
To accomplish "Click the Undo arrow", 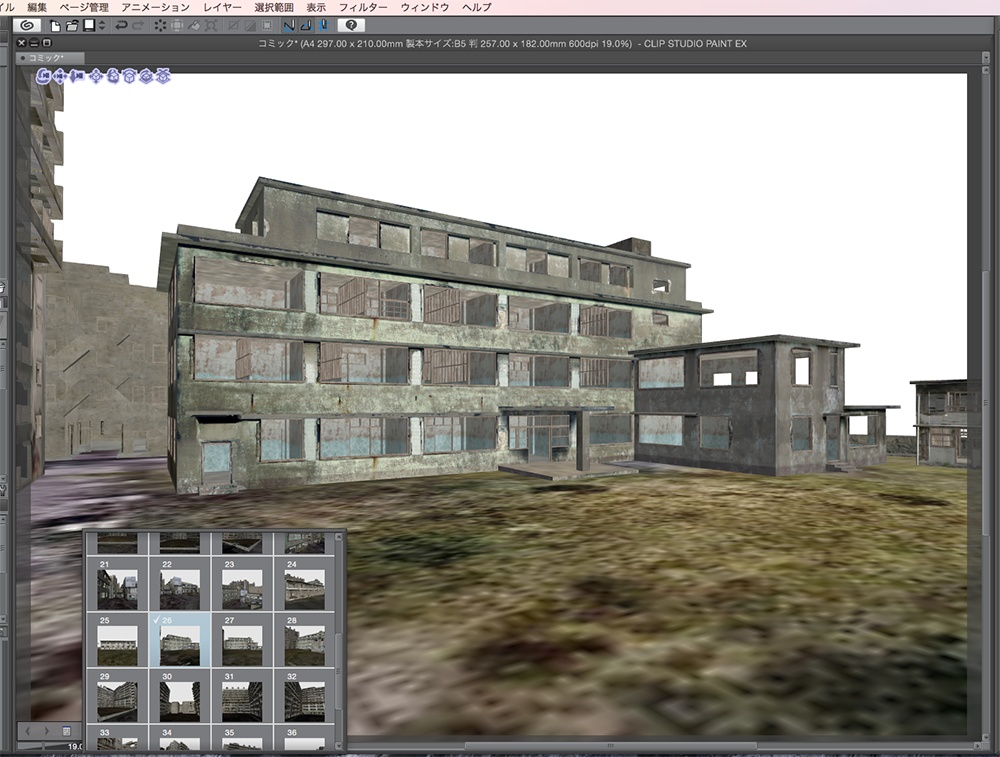I will click(x=121, y=26).
